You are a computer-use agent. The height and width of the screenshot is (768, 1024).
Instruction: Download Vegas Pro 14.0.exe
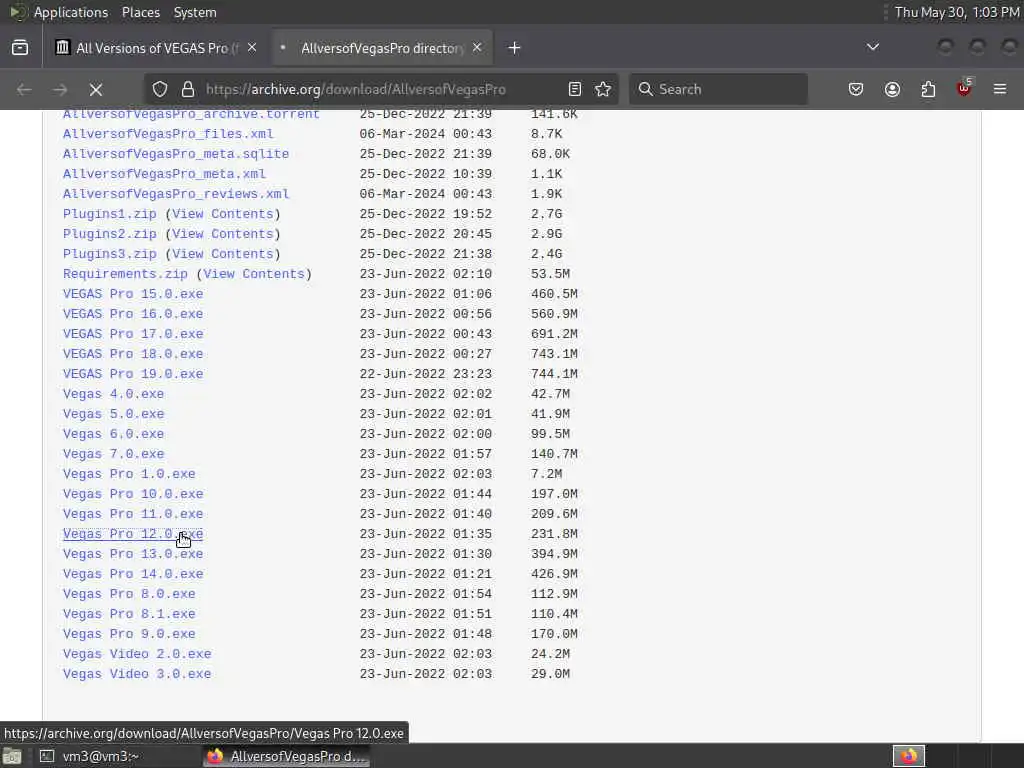[133, 574]
